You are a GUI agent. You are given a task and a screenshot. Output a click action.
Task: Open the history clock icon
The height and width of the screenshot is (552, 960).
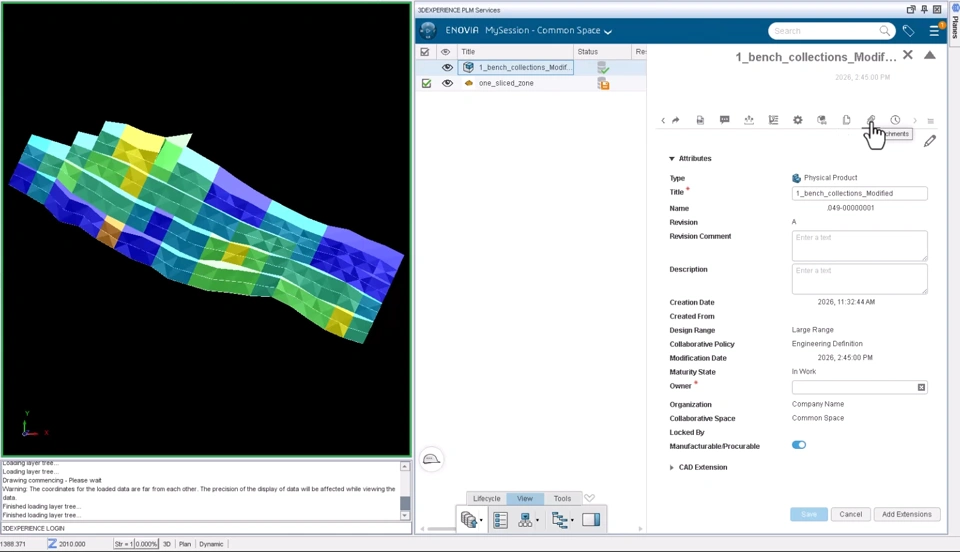[x=895, y=120]
